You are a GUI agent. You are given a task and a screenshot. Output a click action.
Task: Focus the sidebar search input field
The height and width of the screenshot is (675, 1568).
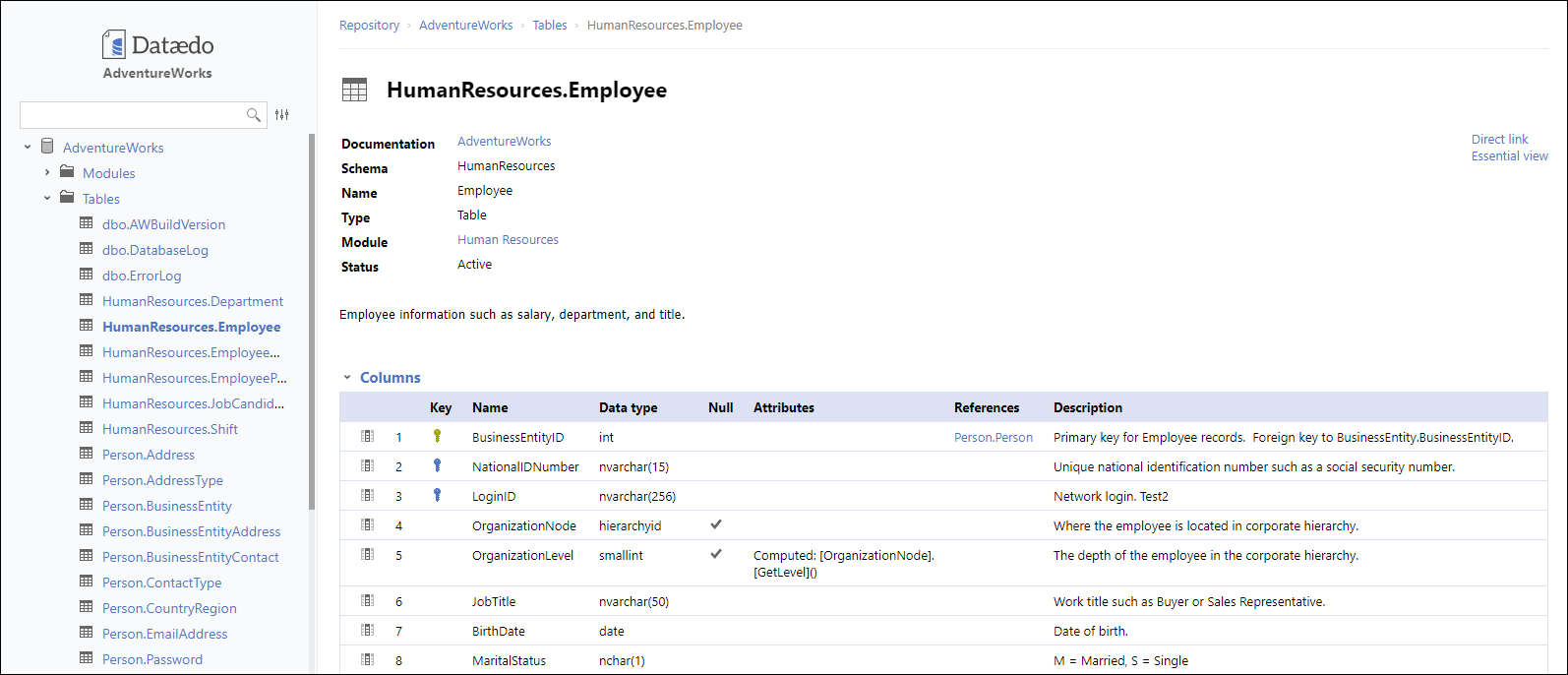point(133,115)
